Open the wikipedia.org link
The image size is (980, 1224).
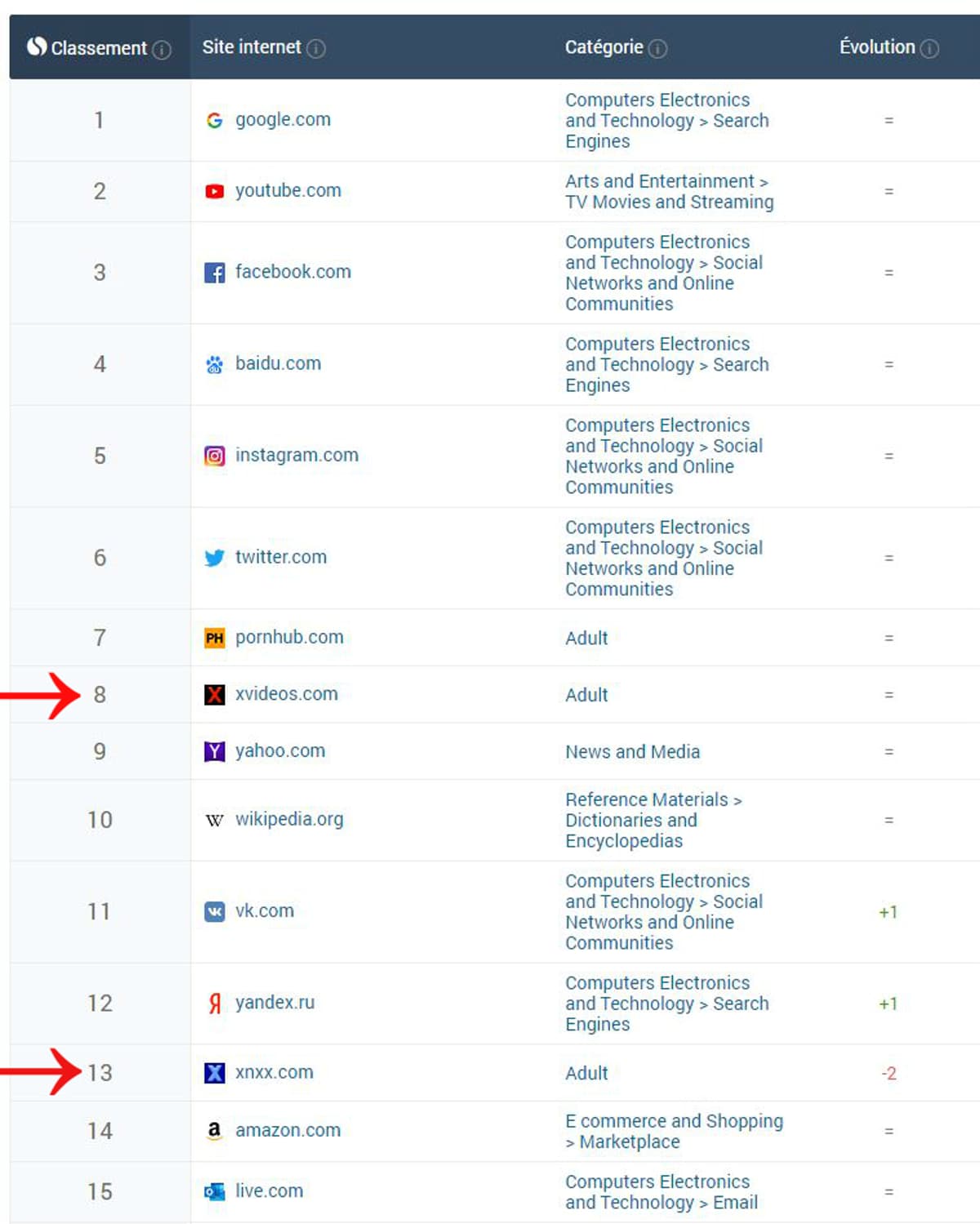click(x=289, y=819)
